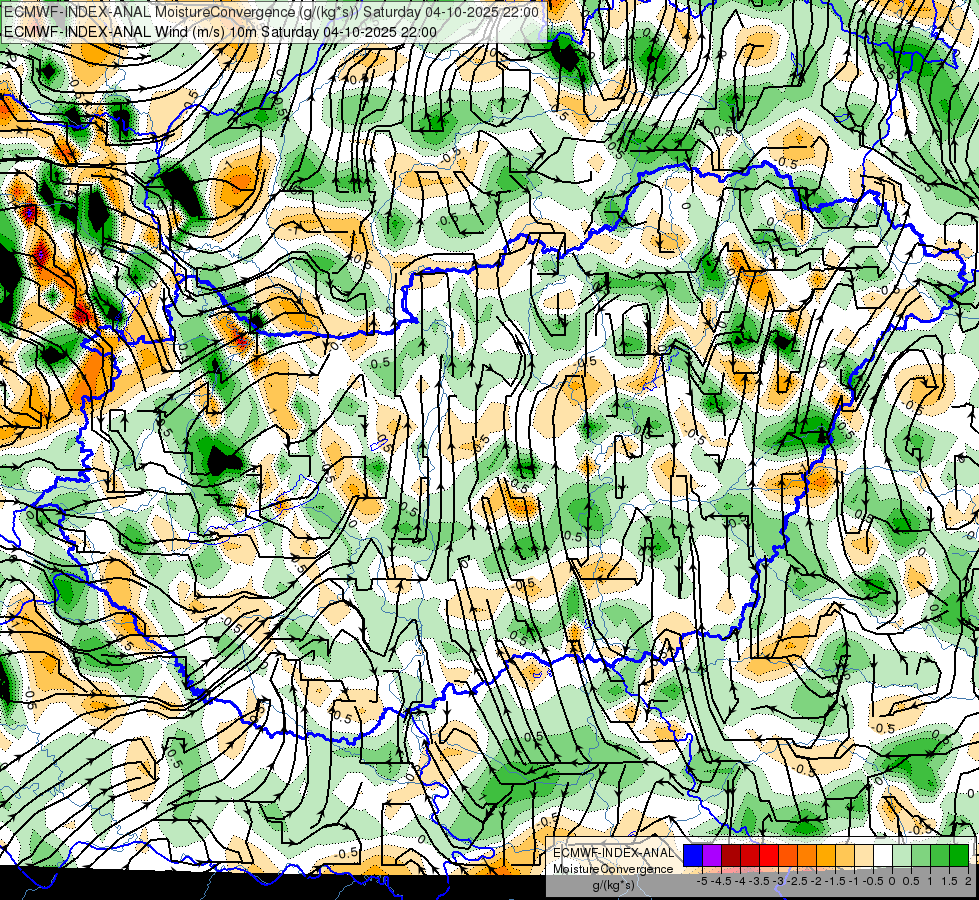Click the dark red swatch between -4.5 and -4
This screenshot has width=979, height=900.
pos(731,856)
